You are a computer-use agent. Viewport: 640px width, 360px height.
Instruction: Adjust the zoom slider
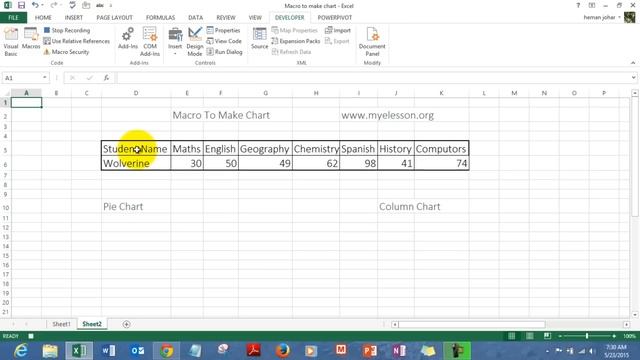(x=587, y=336)
